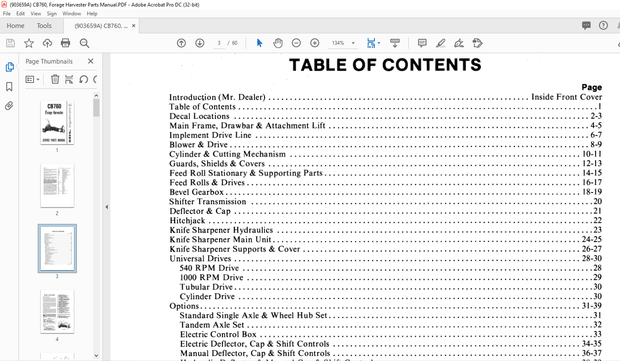Open the Window menu
The height and width of the screenshot is (361, 620).
(x=72, y=13)
